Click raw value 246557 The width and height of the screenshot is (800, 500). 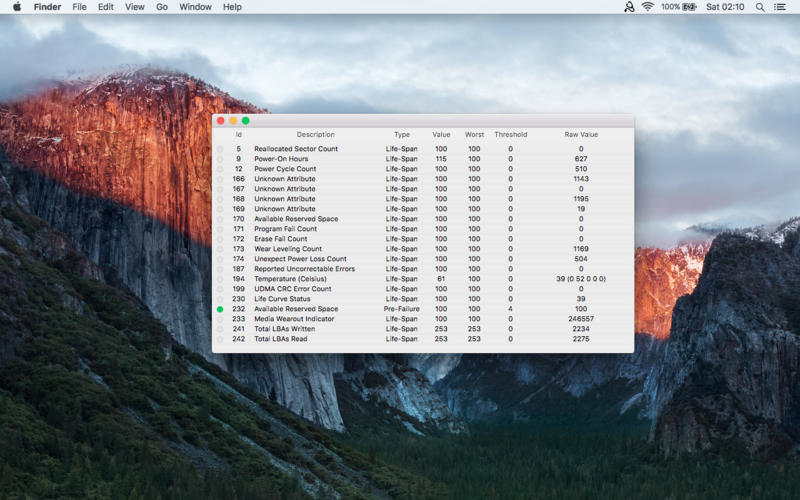581,319
